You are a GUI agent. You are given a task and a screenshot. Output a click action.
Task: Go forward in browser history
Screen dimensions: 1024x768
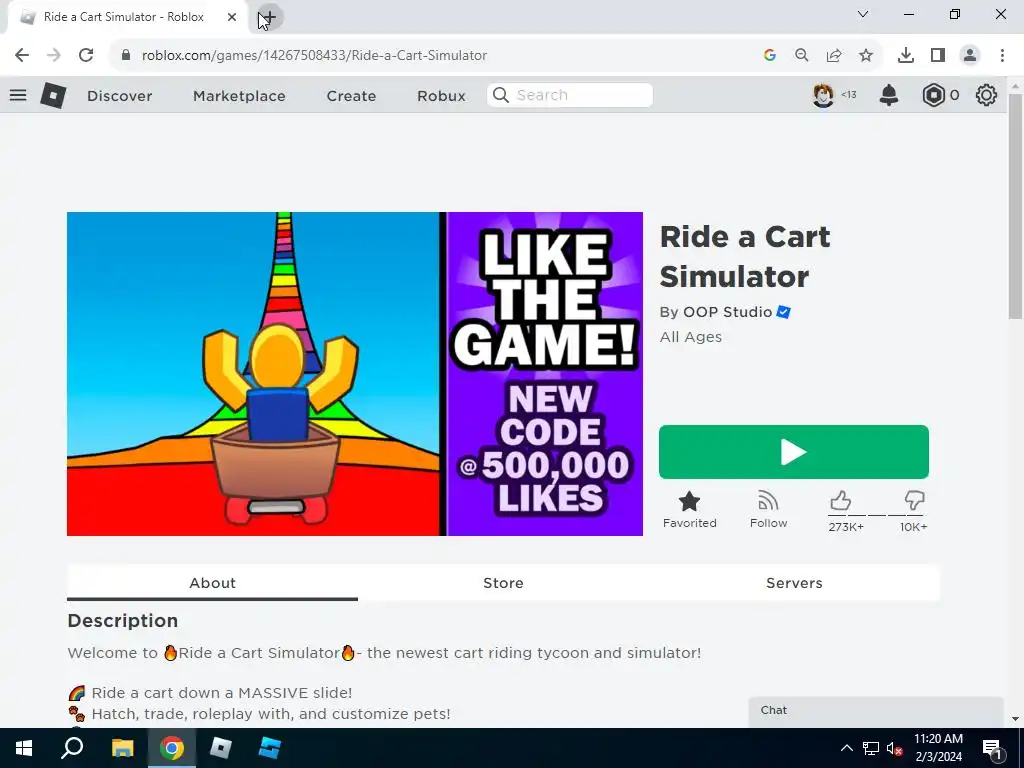(x=54, y=56)
